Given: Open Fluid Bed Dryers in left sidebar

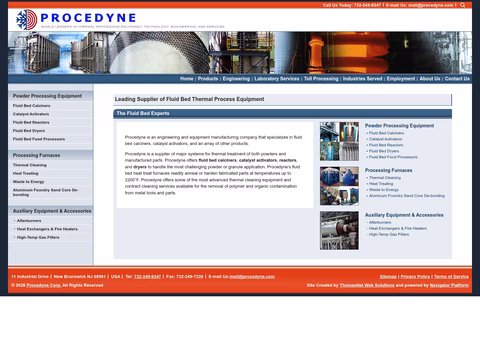Looking at the screenshot, I should 29,131.
